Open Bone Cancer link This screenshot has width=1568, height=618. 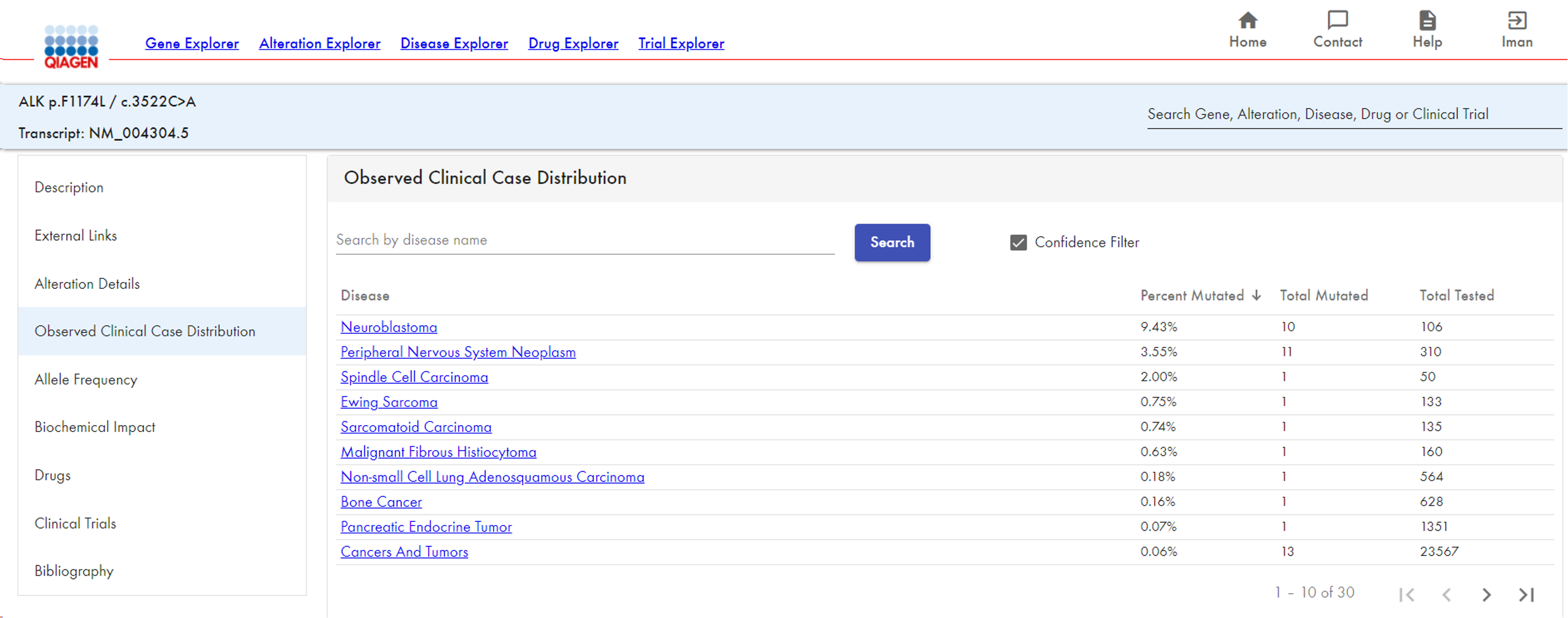coord(381,502)
